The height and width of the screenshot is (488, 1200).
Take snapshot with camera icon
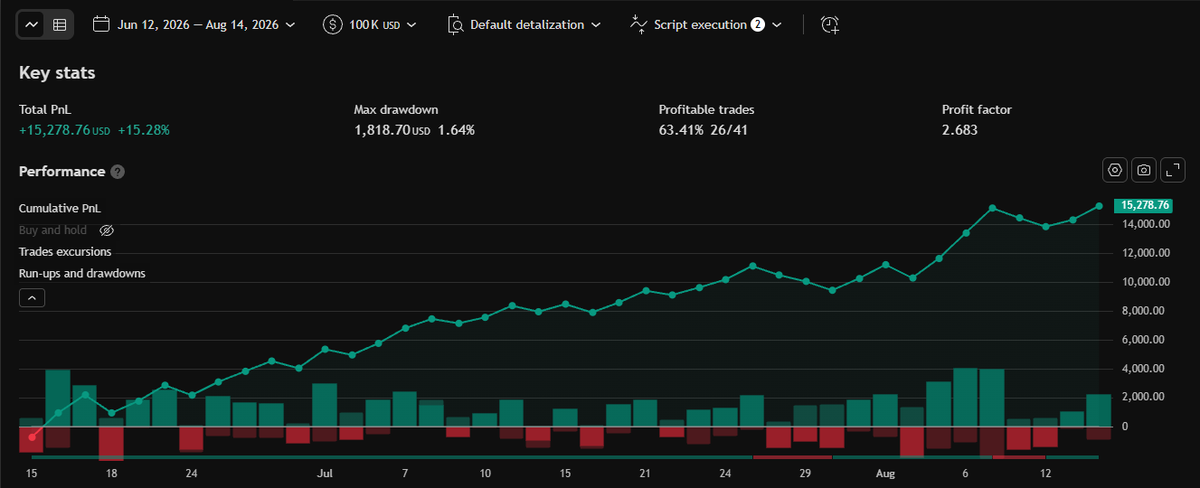[x=1144, y=170]
